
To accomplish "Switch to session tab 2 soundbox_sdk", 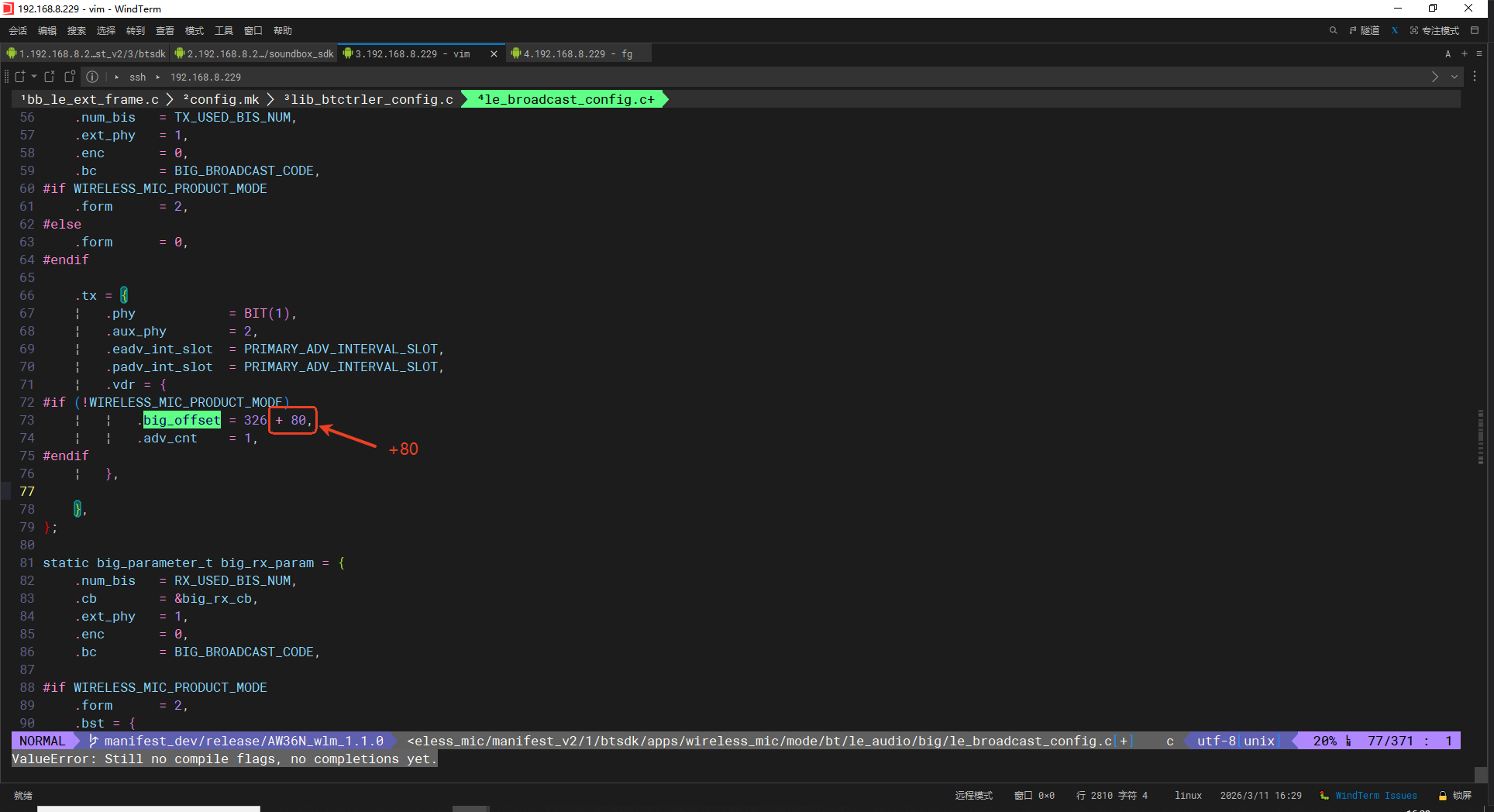I will tap(254, 53).
